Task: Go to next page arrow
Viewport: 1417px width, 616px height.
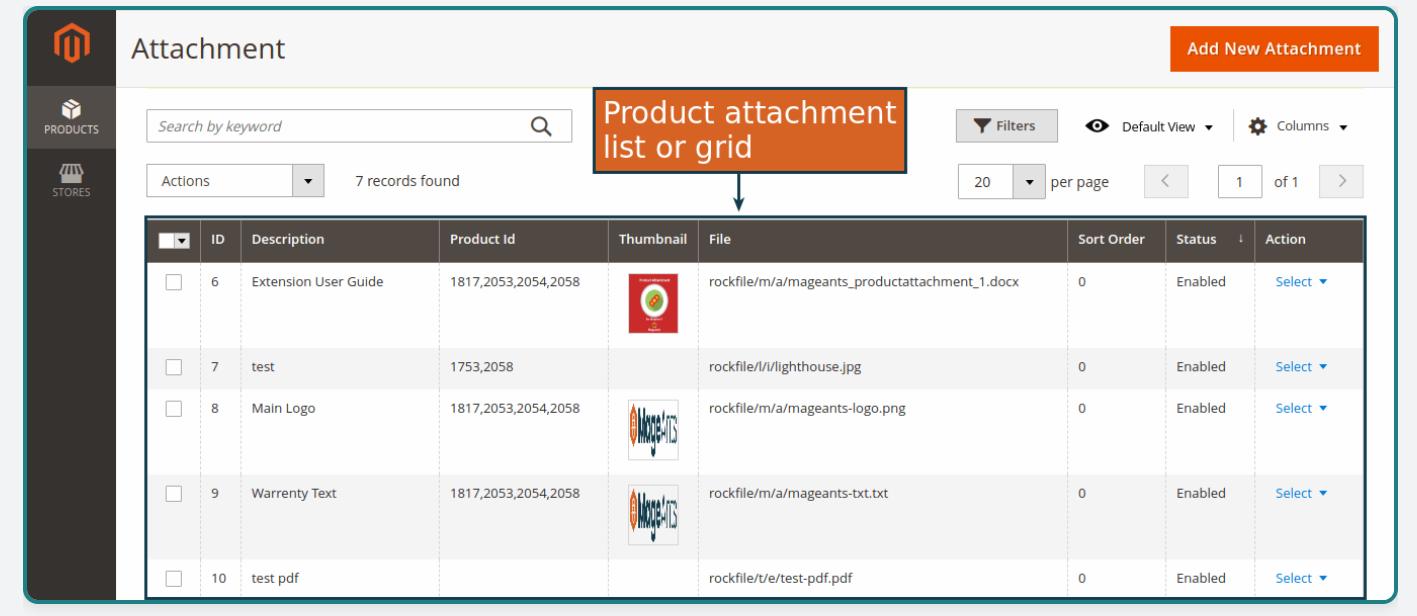Action: [x=1343, y=181]
